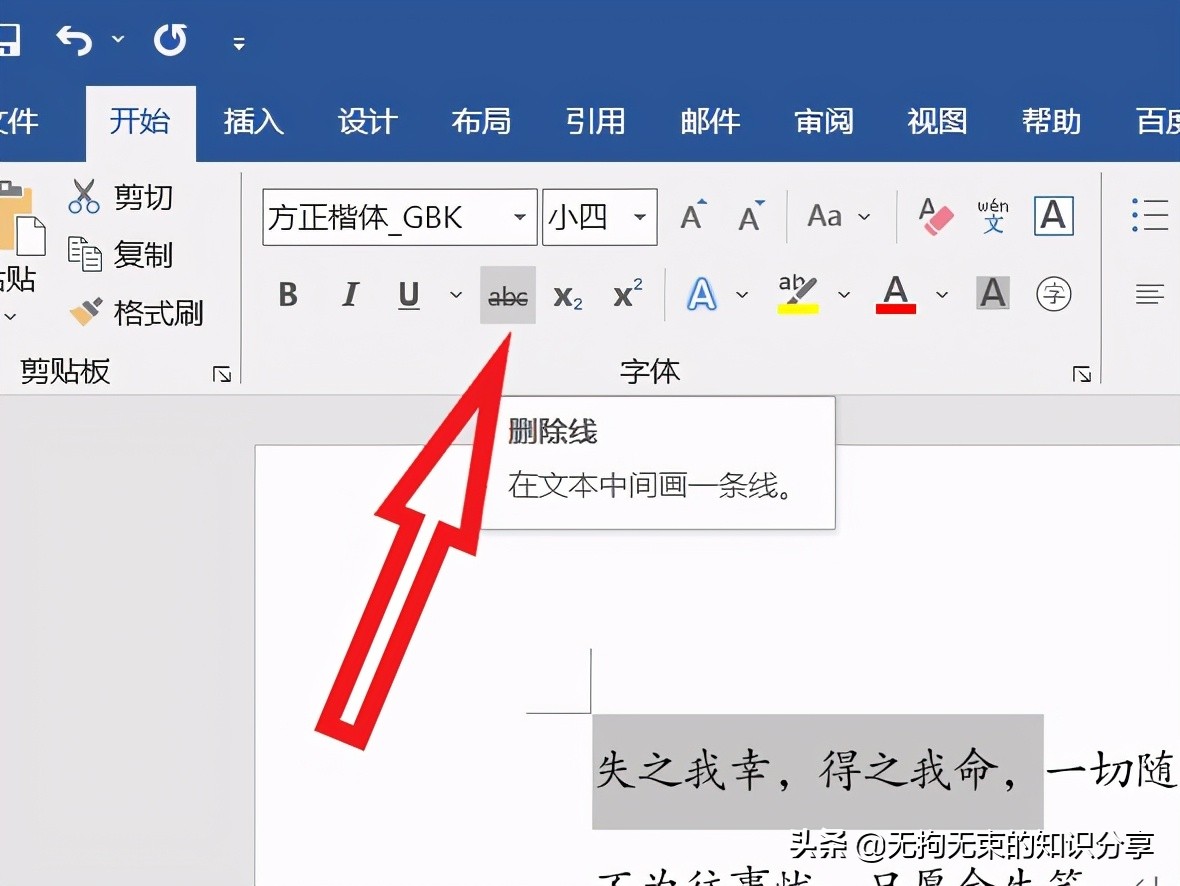Open the Phonetic Guide tool
Screen dimensions: 1180x886
992,215
